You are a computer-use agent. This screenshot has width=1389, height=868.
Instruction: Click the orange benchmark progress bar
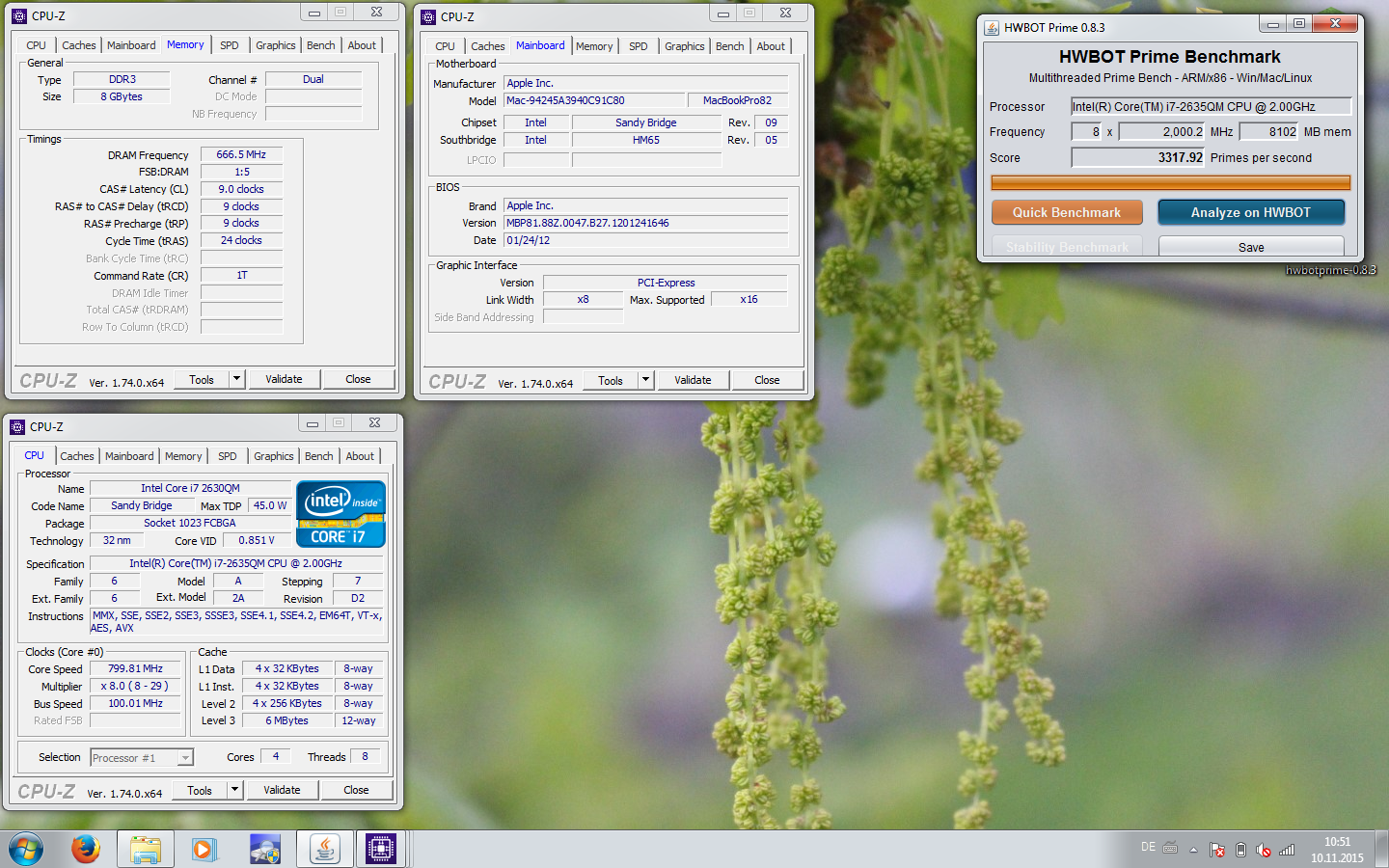click(1170, 182)
